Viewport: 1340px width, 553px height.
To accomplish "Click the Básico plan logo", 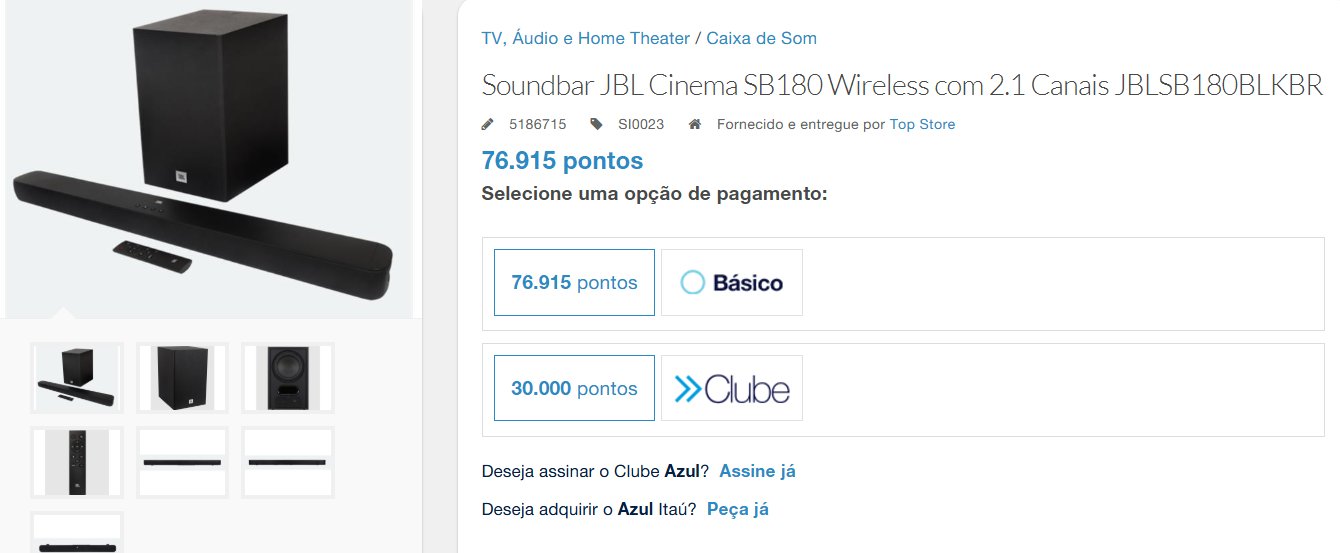I will coord(732,283).
